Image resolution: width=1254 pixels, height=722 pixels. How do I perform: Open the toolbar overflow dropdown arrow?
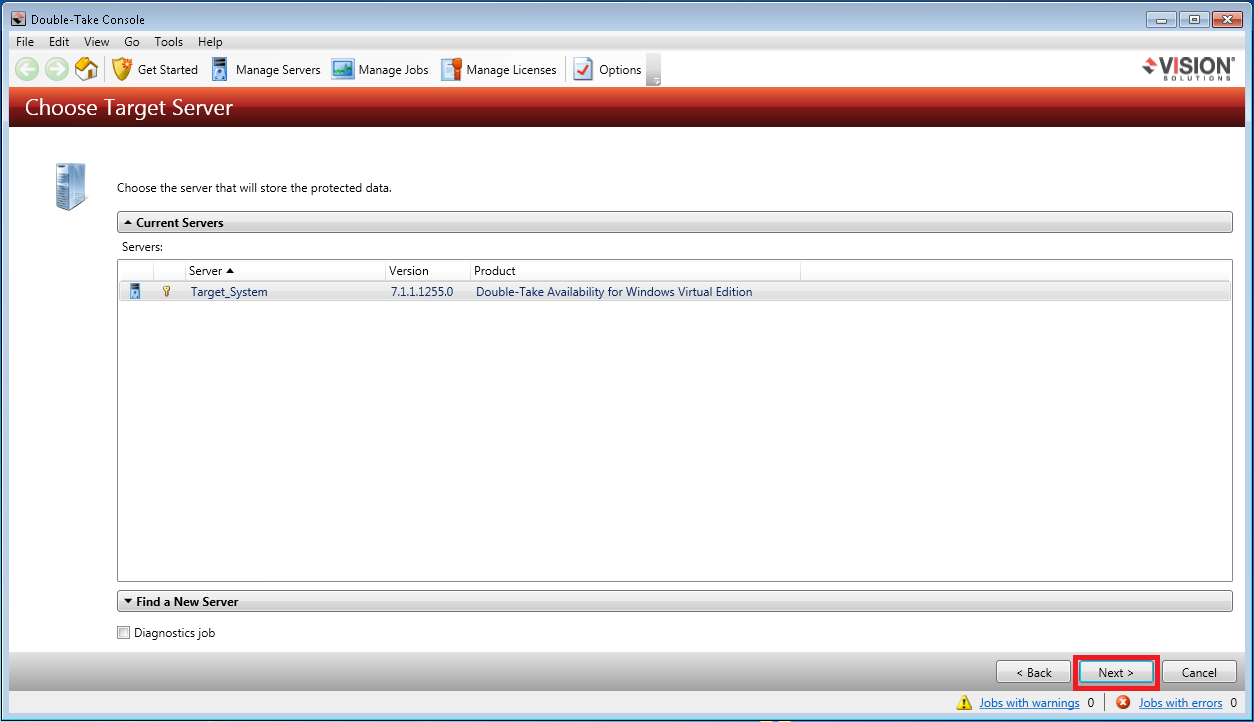coord(655,79)
